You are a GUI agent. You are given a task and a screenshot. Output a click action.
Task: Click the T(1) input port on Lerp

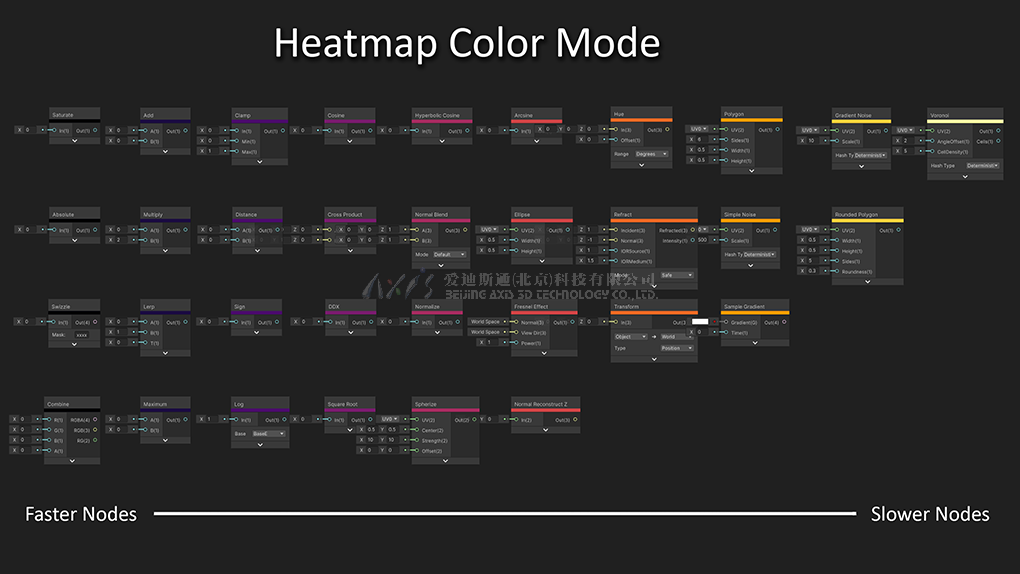pos(144,342)
